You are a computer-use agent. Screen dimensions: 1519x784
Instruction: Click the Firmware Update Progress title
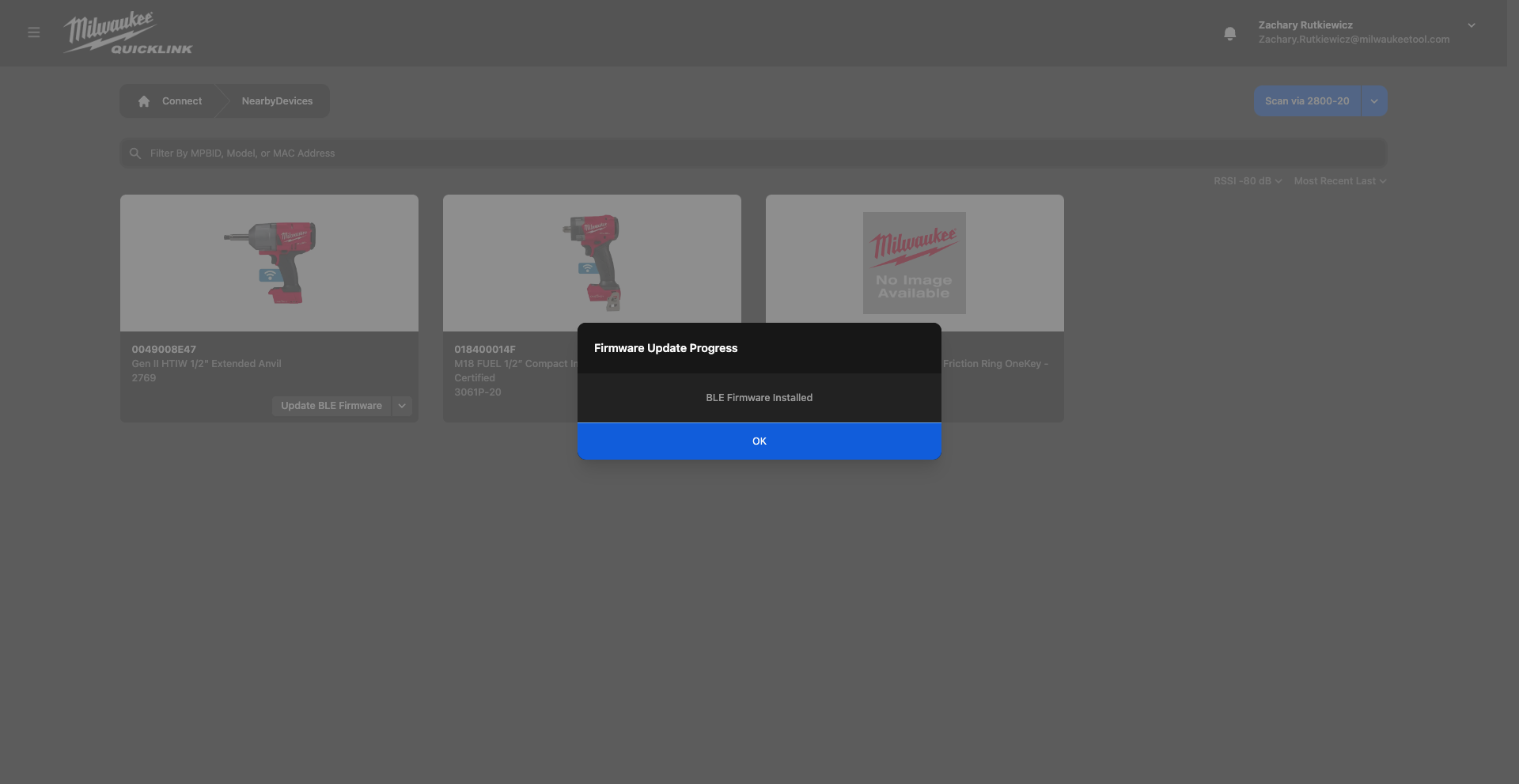coord(665,348)
